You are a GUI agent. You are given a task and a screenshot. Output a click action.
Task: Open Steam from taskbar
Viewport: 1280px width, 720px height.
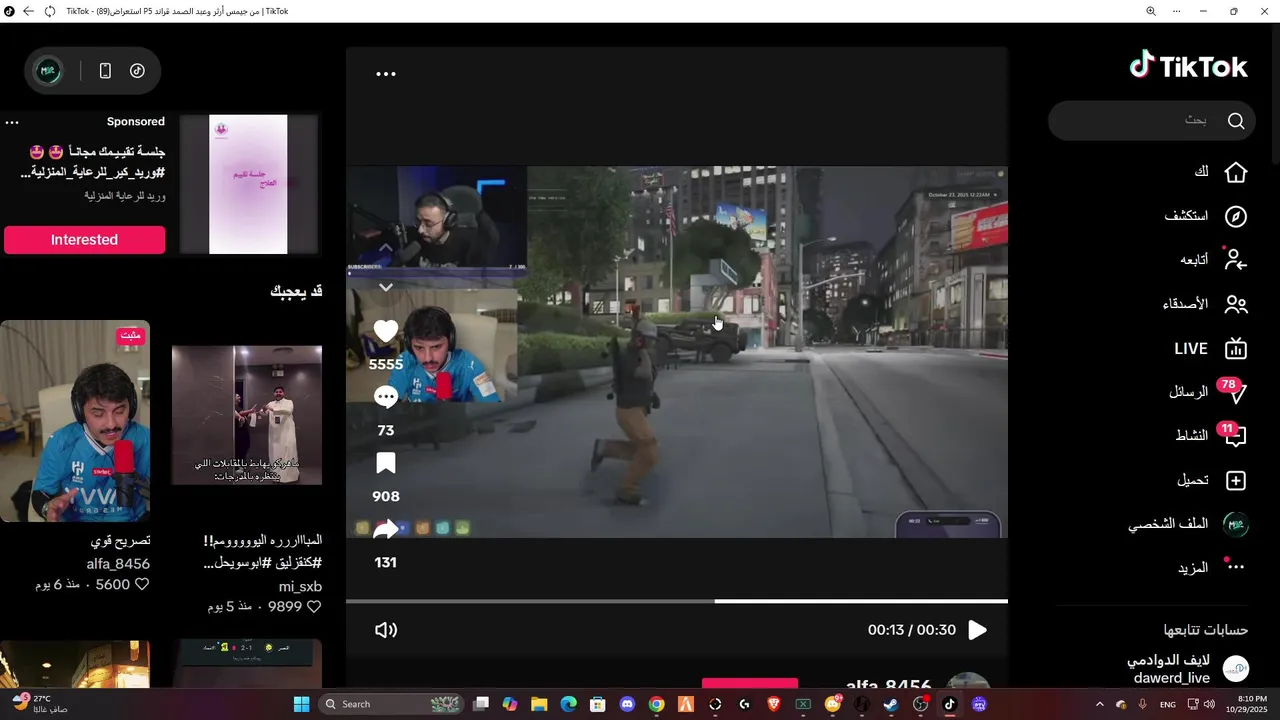(891, 704)
